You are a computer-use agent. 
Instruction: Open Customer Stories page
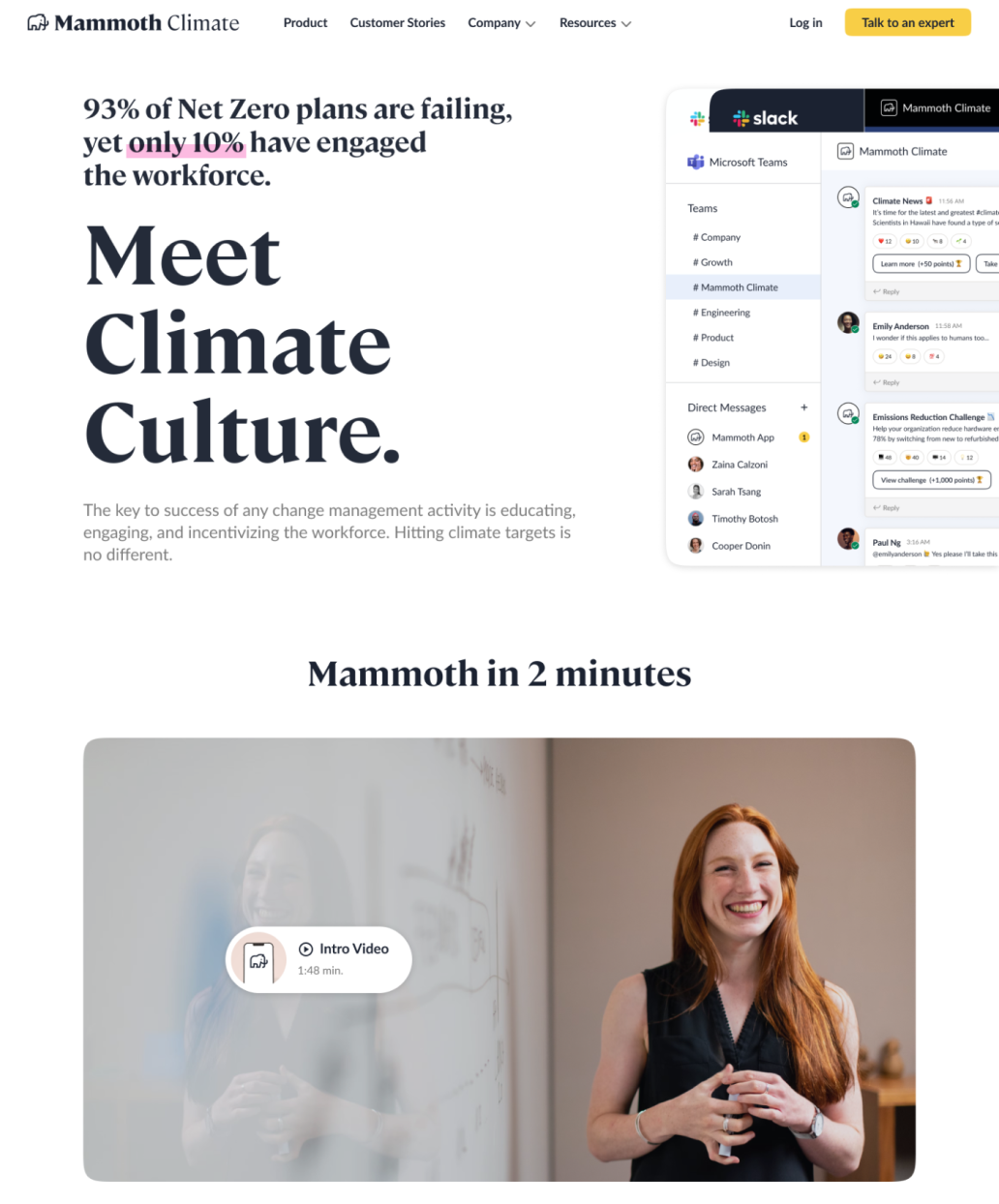(x=398, y=22)
